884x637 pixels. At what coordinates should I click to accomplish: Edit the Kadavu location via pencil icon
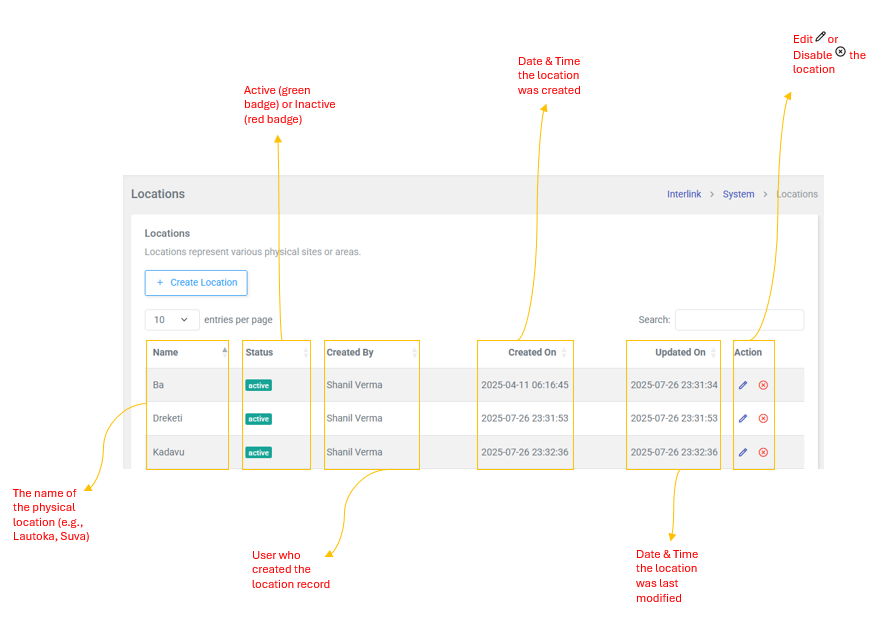743,452
